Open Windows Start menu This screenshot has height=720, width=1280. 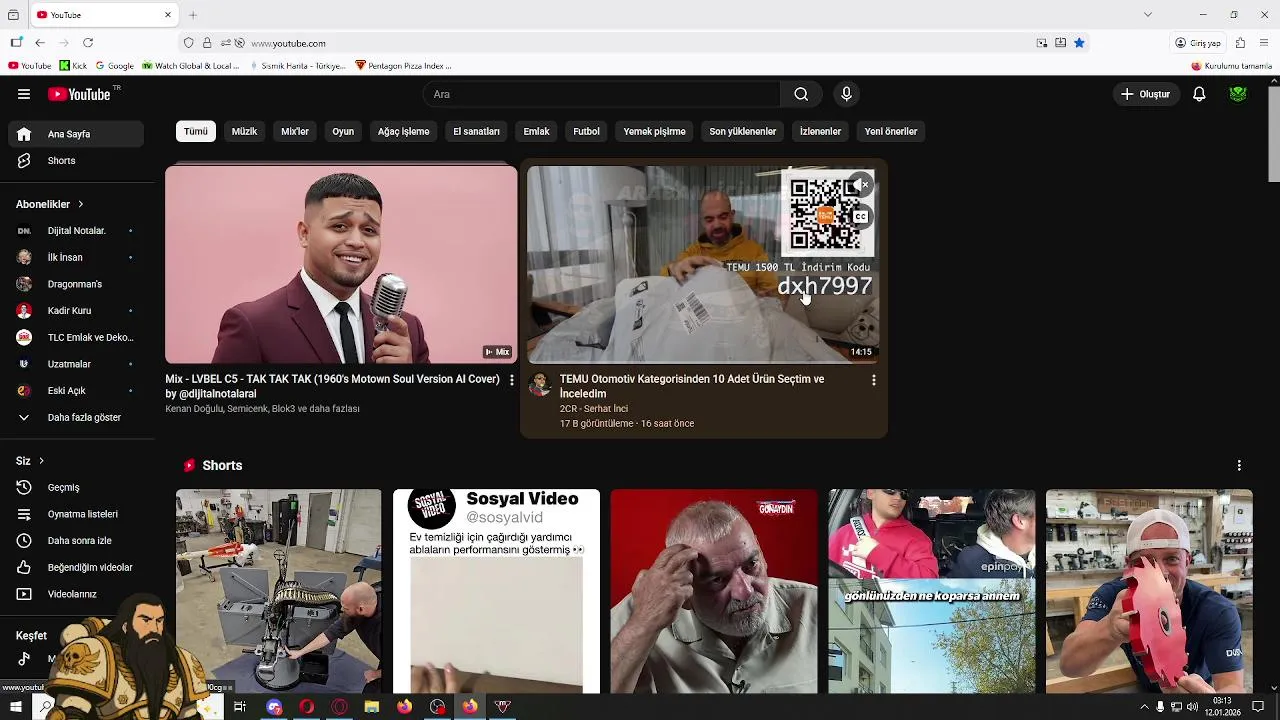point(15,707)
